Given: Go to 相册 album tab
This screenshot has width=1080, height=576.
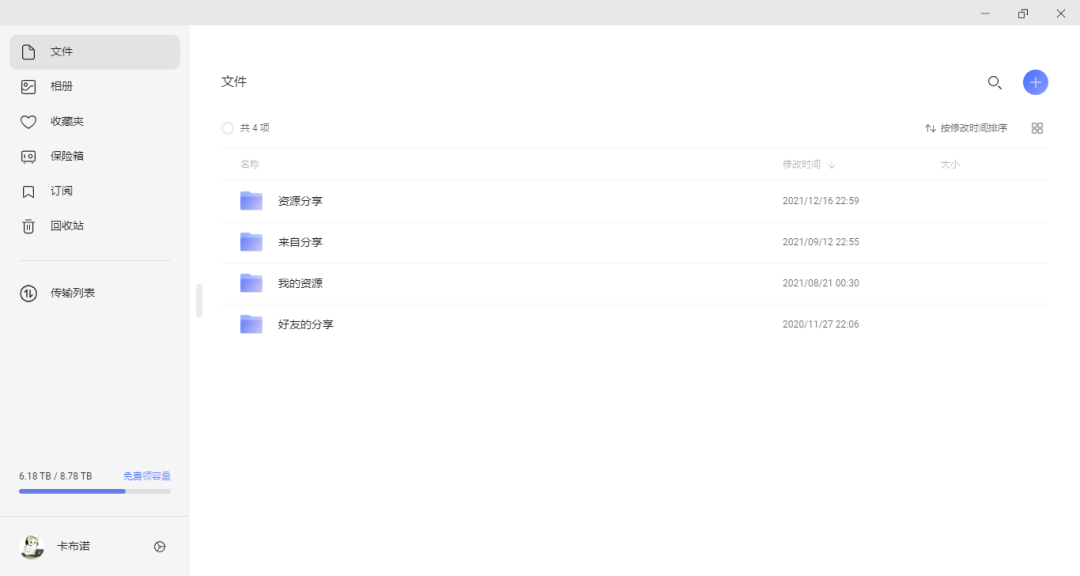Looking at the screenshot, I should click(x=61, y=86).
